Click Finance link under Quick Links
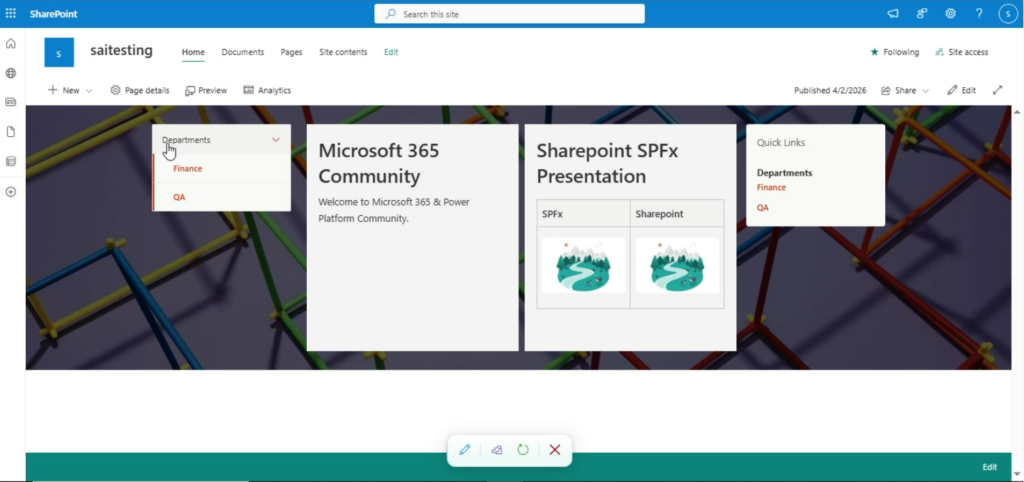Image resolution: width=1024 pixels, height=482 pixels. tap(771, 187)
